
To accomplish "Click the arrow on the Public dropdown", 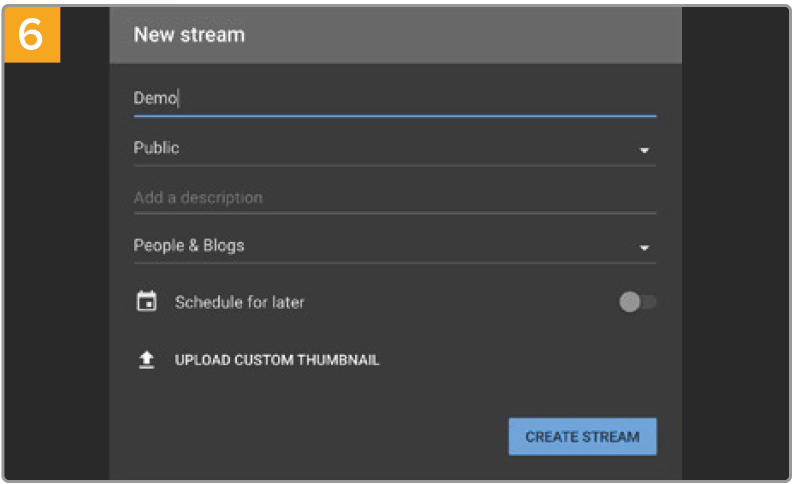I will pos(645,150).
